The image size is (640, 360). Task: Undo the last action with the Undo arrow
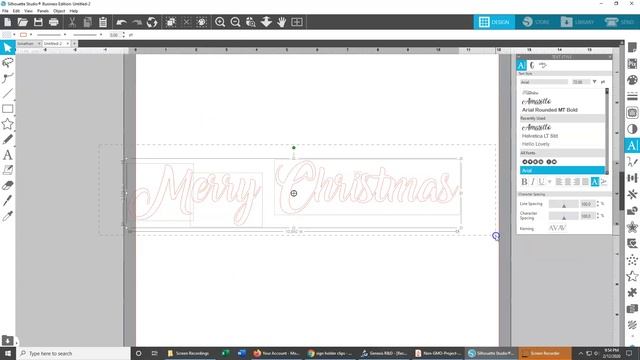click(121, 22)
